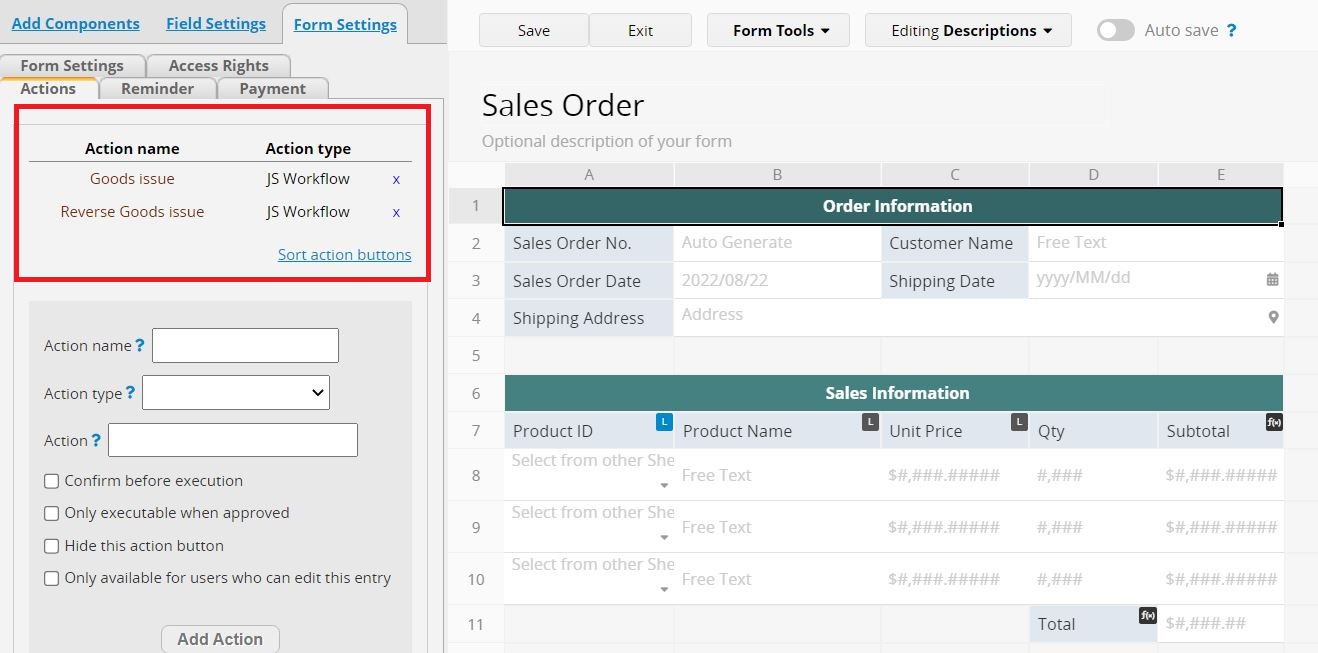
Task: Select column E header
Action: pos(1220,175)
